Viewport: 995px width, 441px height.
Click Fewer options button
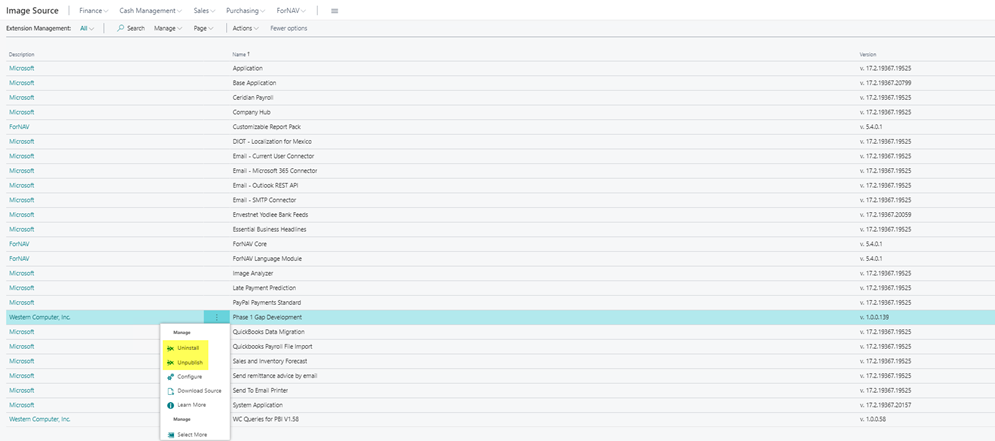[289, 28]
